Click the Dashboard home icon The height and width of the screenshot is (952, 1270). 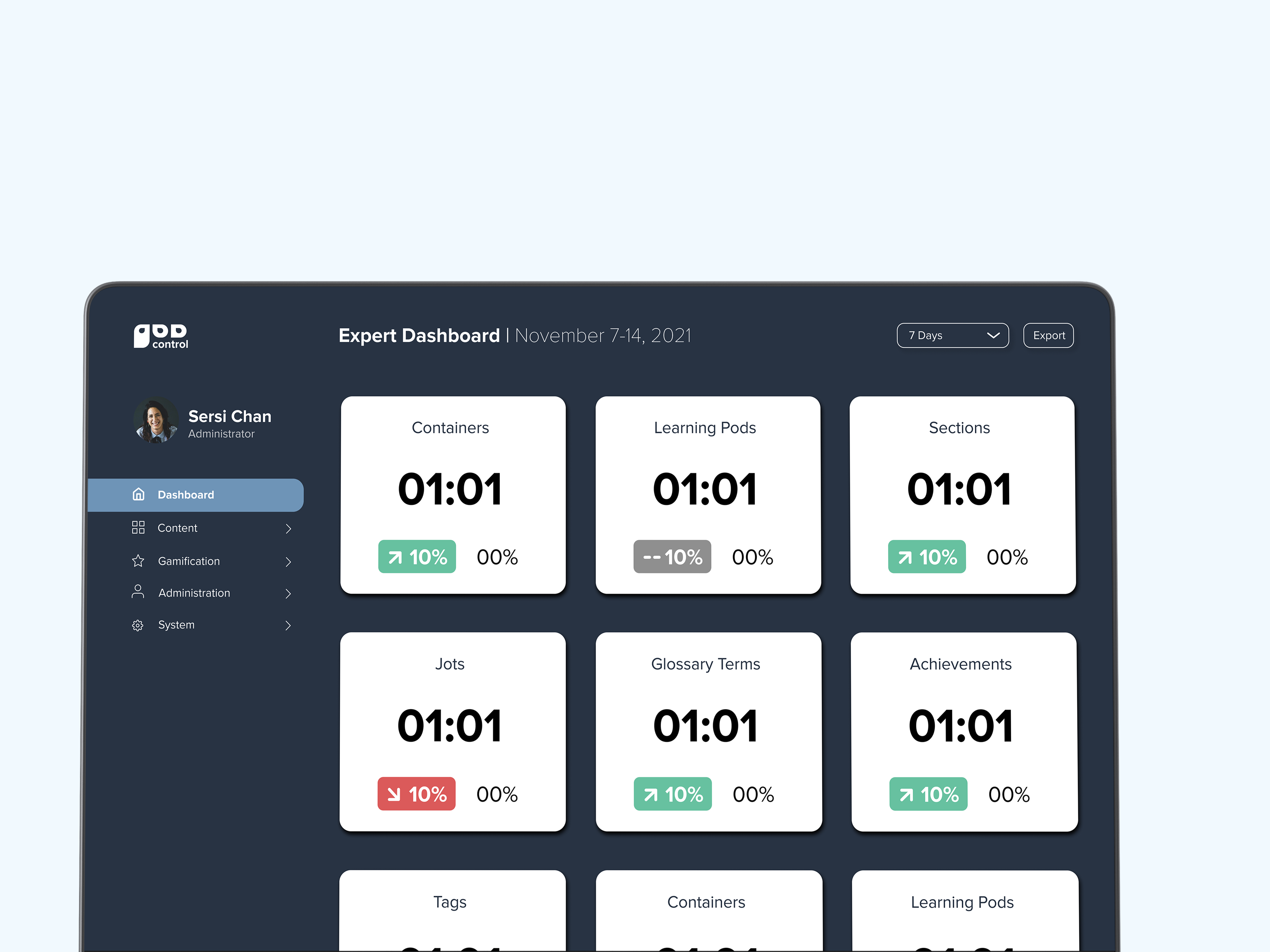138,494
